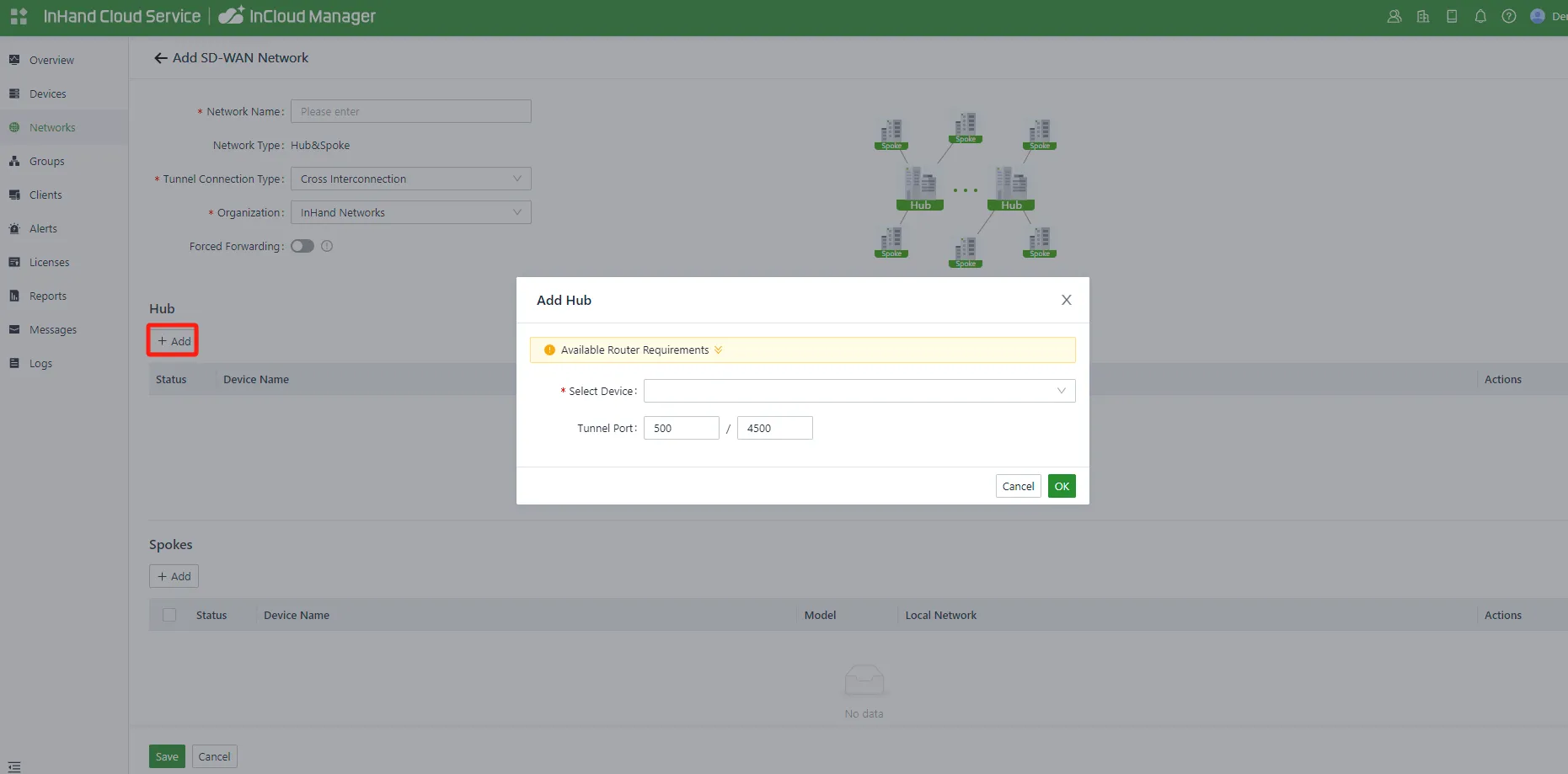
Task: Click the Reports sidebar icon
Action: 14,296
